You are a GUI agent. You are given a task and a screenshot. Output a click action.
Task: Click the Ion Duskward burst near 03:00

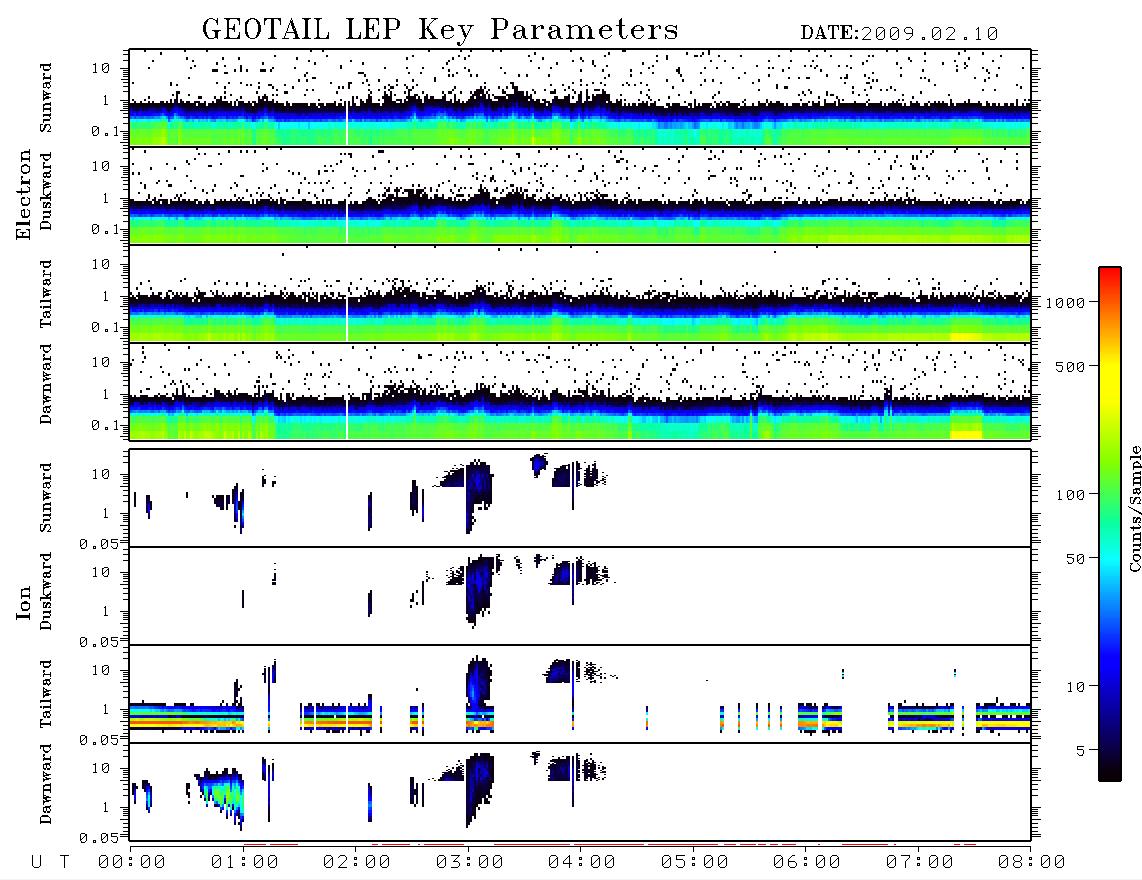[479, 589]
